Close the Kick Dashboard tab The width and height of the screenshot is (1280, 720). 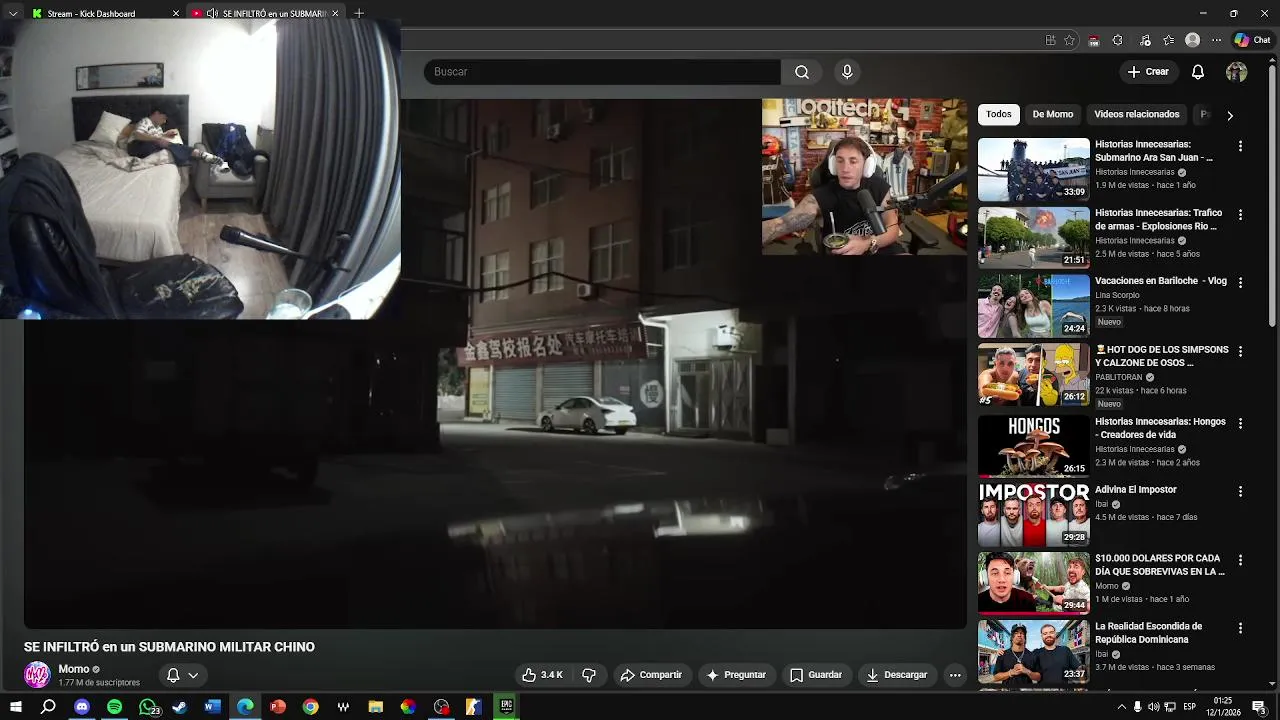(x=176, y=13)
